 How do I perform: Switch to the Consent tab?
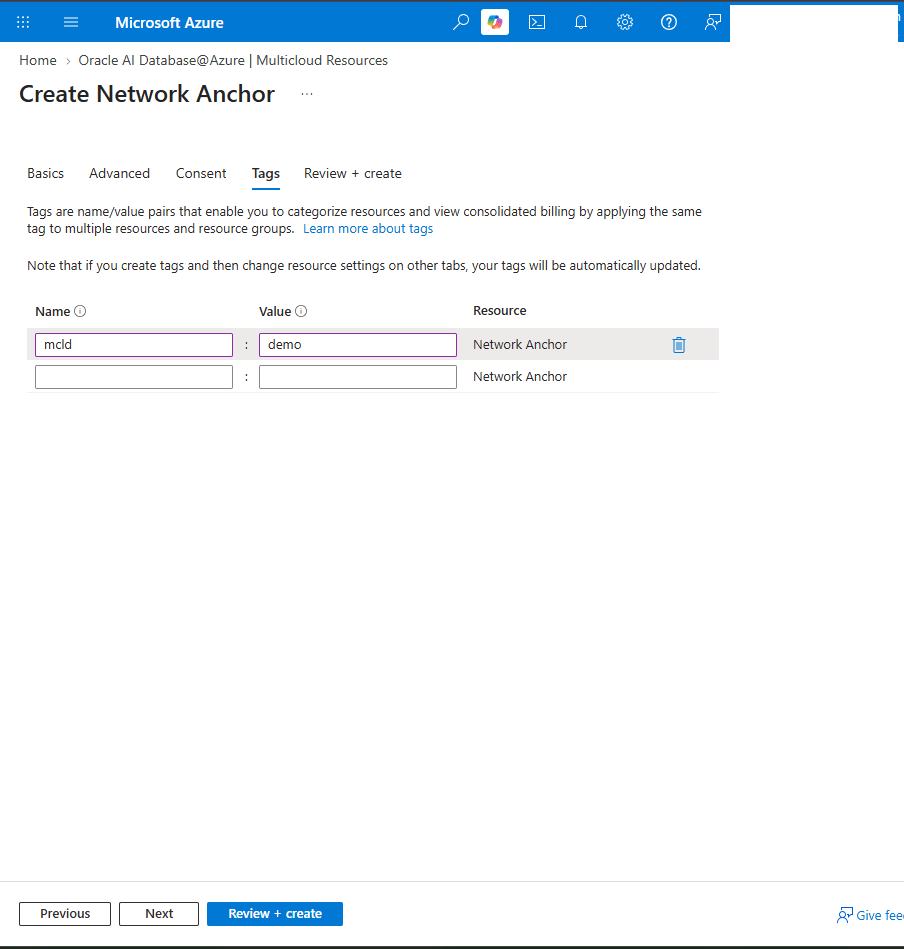(x=201, y=173)
